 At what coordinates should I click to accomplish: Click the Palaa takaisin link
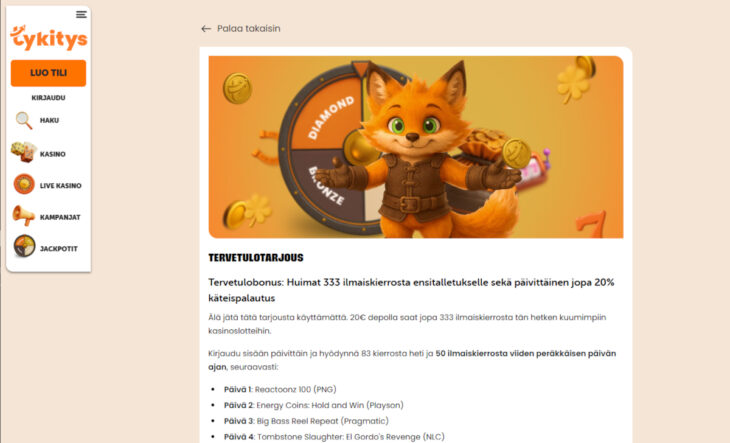pyautogui.click(x=249, y=28)
